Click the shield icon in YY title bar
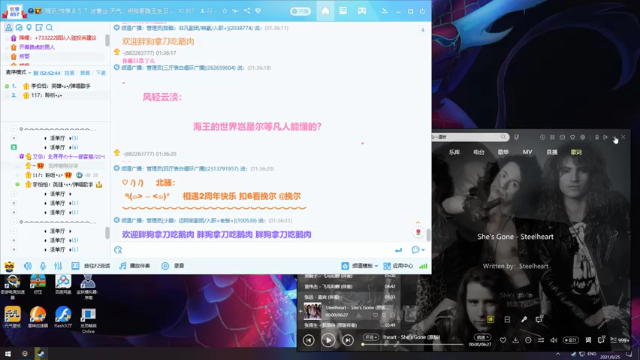This screenshot has width=640, height=360. pyautogui.click(x=258, y=11)
